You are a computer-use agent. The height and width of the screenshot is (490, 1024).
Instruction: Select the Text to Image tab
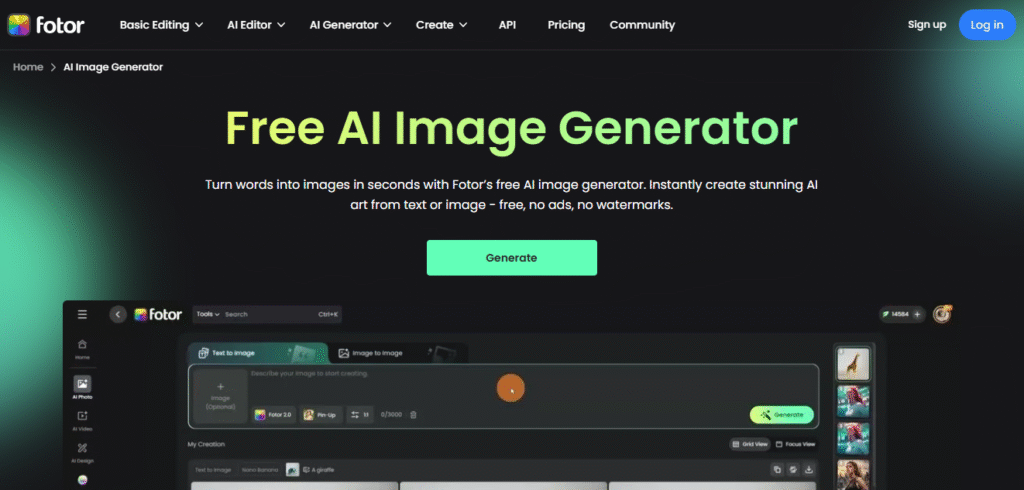[x=258, y=353]
